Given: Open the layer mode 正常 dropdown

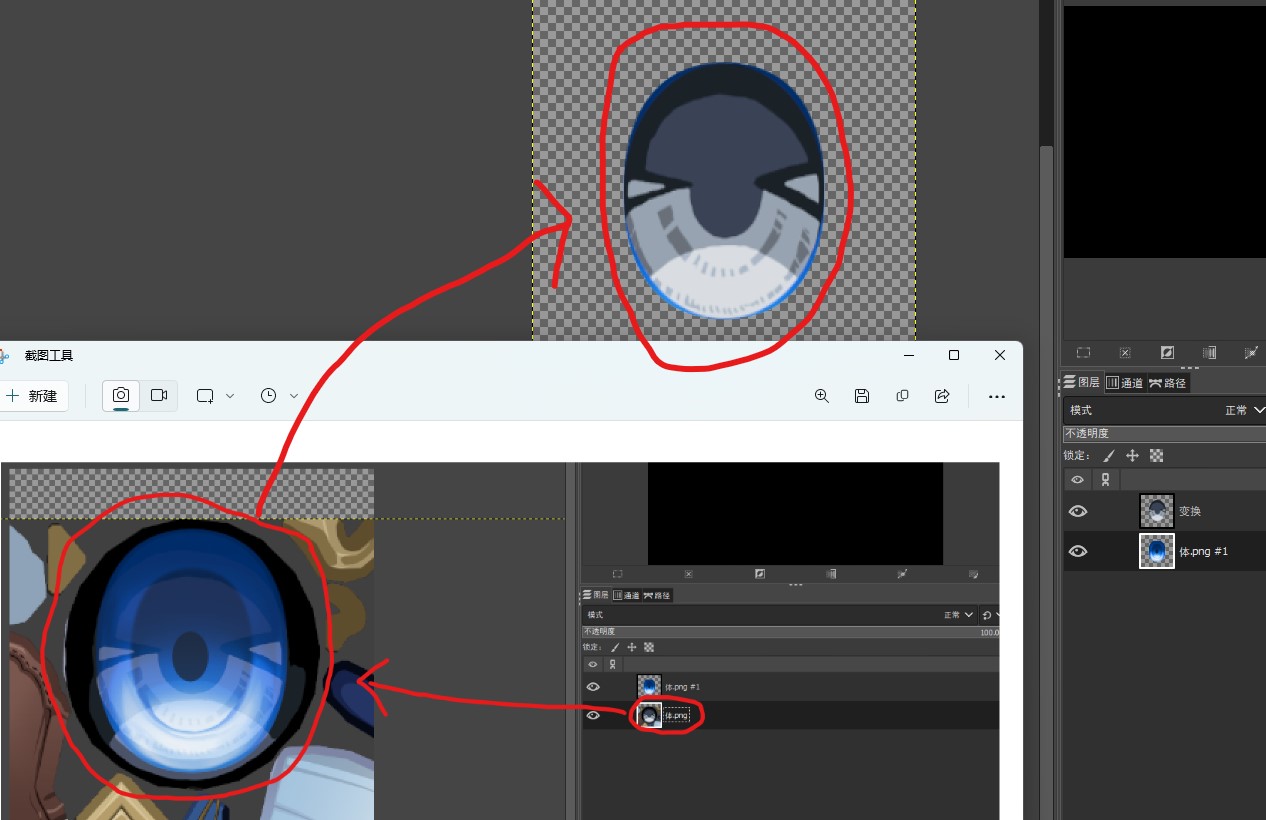Looking at the screenshot, I should (1244, 410).
